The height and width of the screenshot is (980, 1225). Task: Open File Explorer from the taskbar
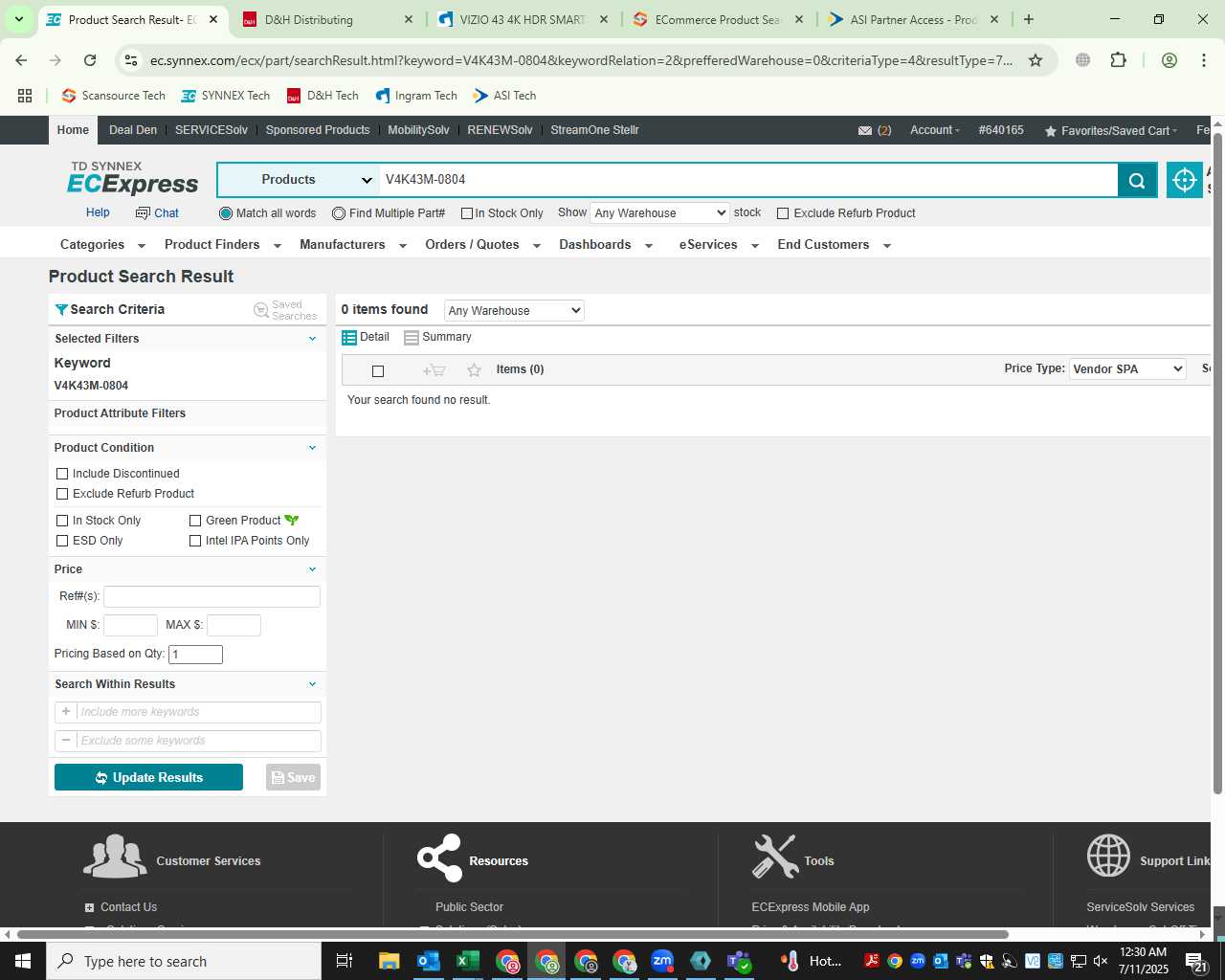(389, 961)
